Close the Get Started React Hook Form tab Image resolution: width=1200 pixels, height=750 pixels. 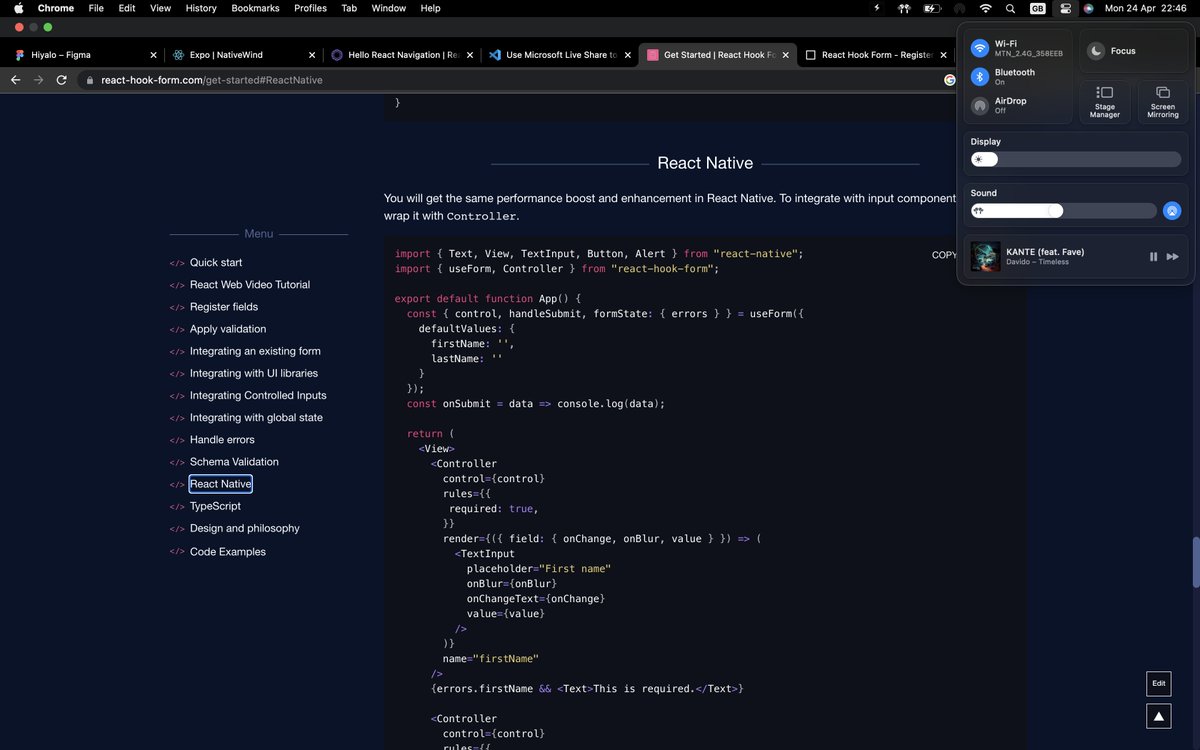785,55
